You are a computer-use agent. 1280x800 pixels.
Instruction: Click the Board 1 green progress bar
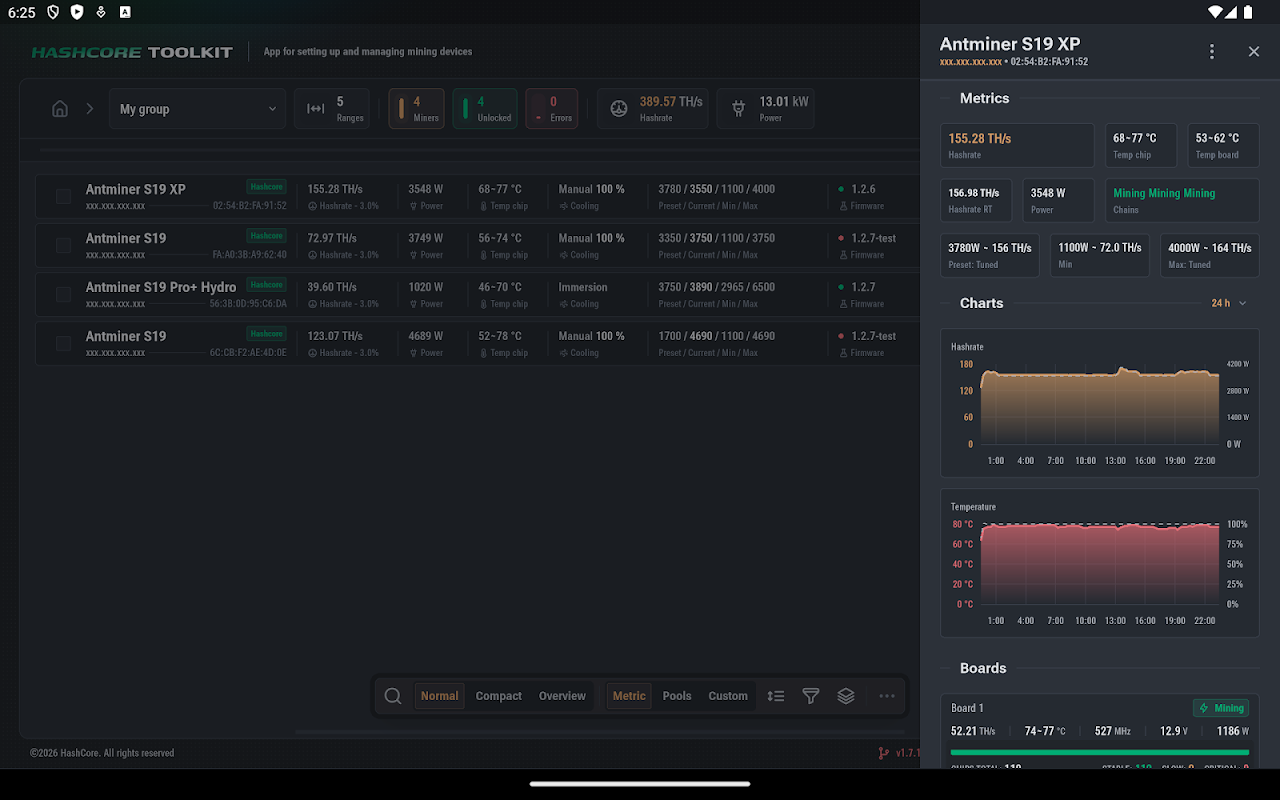(1100, 752)
